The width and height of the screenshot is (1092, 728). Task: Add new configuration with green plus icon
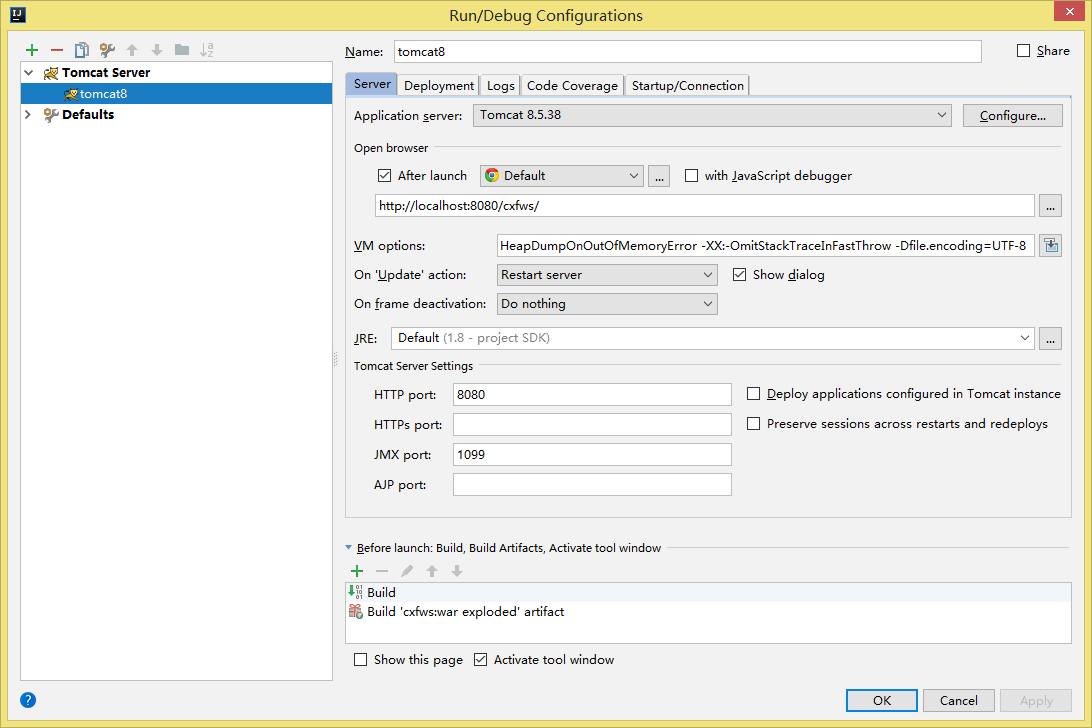32,50
